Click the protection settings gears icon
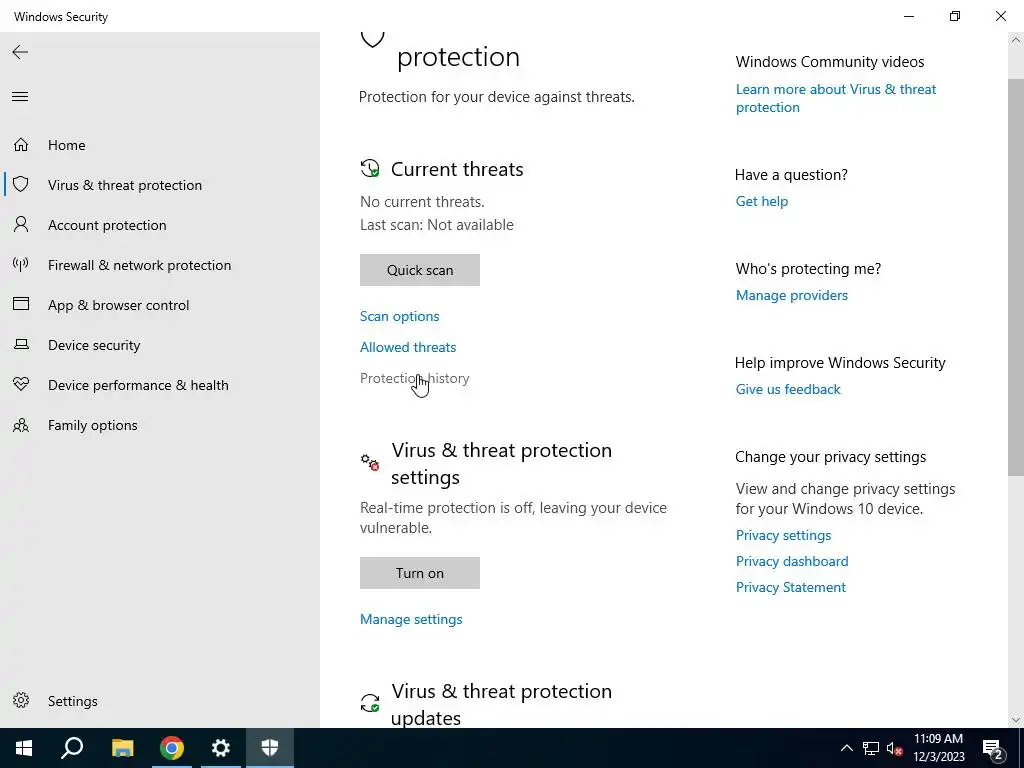The width and height of the screenshot is (1024, 768). (370, 462)
